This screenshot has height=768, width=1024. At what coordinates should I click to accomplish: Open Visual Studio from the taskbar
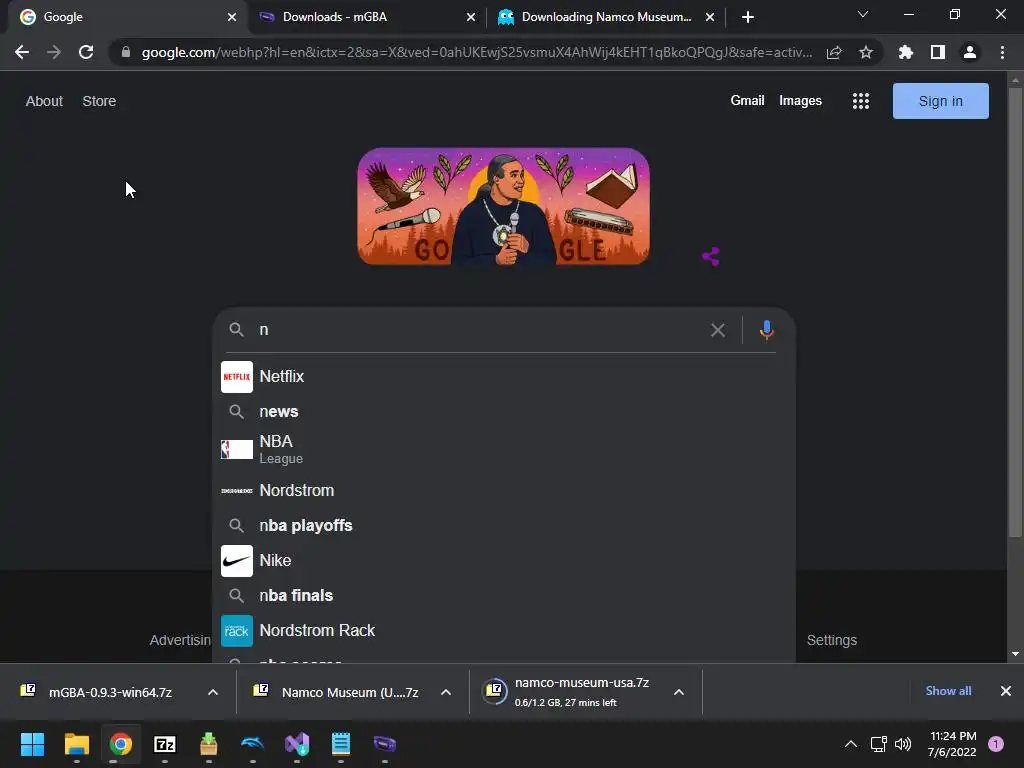296,744
